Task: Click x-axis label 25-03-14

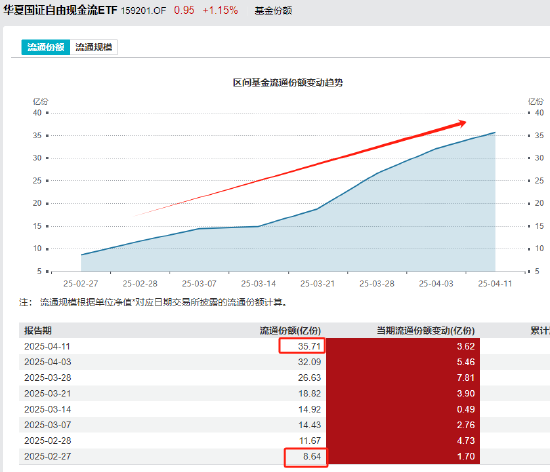Action: [x=259, y=283]
